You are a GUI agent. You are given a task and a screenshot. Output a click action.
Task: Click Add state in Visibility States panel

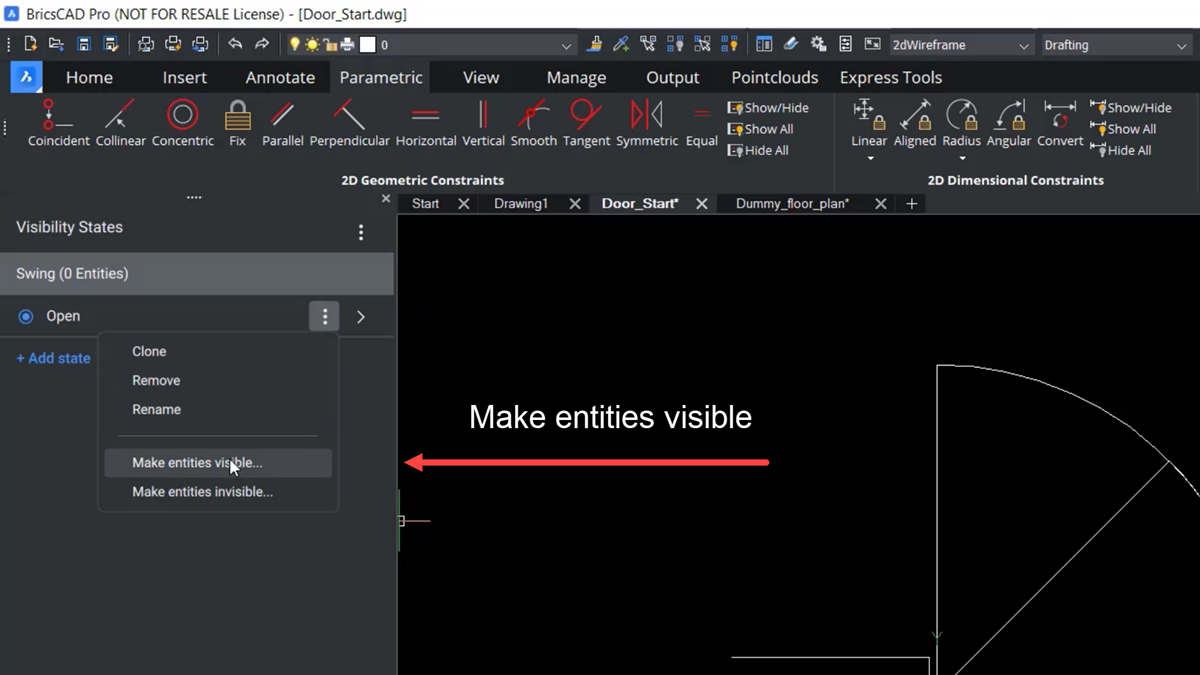pyautogui.click(x=52, y=357)
